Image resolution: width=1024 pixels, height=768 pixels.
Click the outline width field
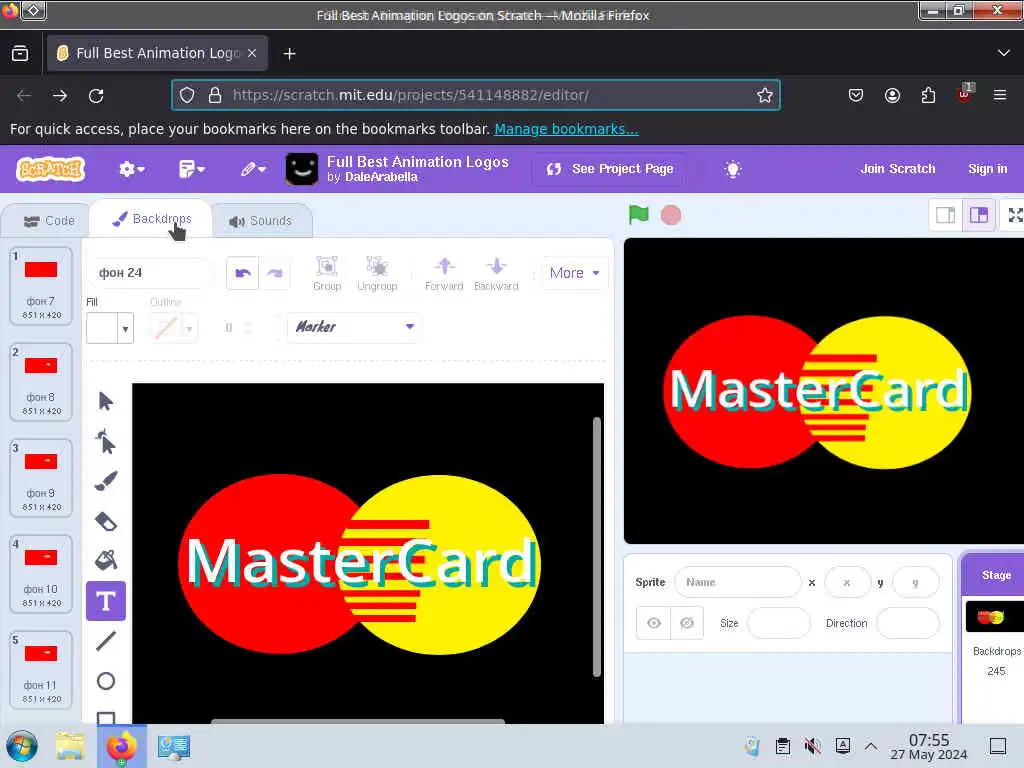[238, 328]
